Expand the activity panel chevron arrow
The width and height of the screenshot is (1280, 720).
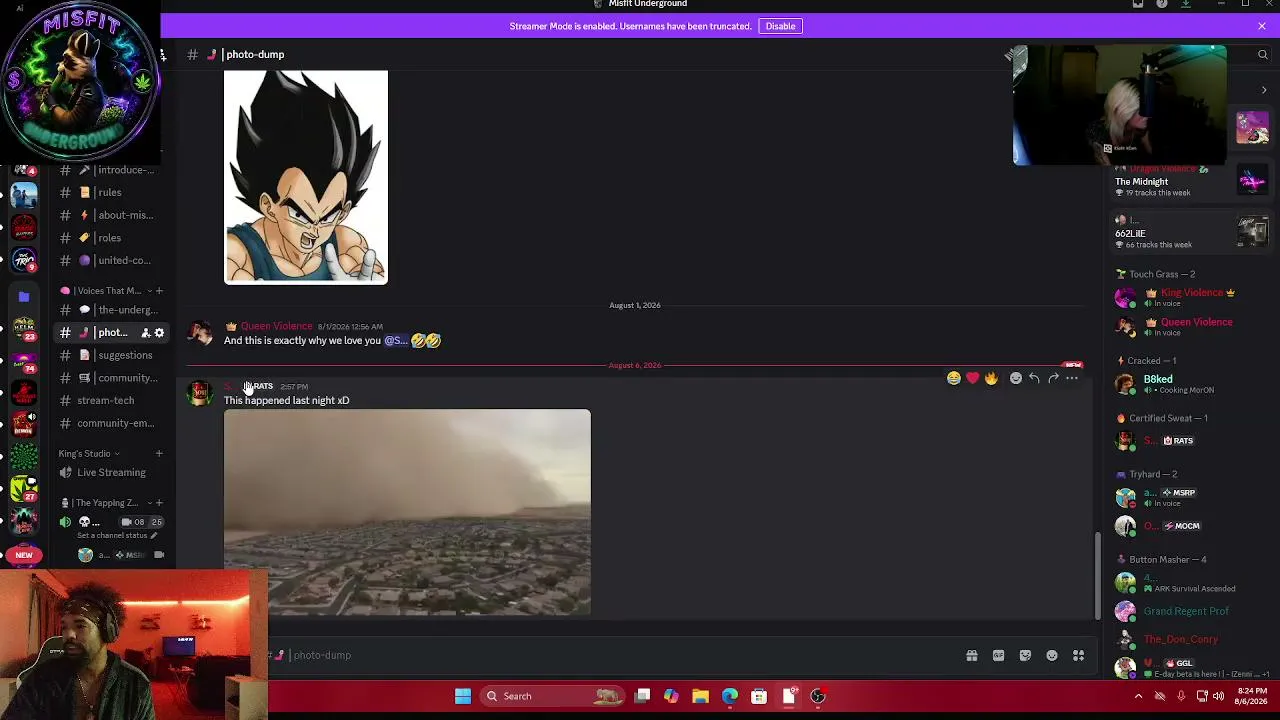(x=1264, y=90)
